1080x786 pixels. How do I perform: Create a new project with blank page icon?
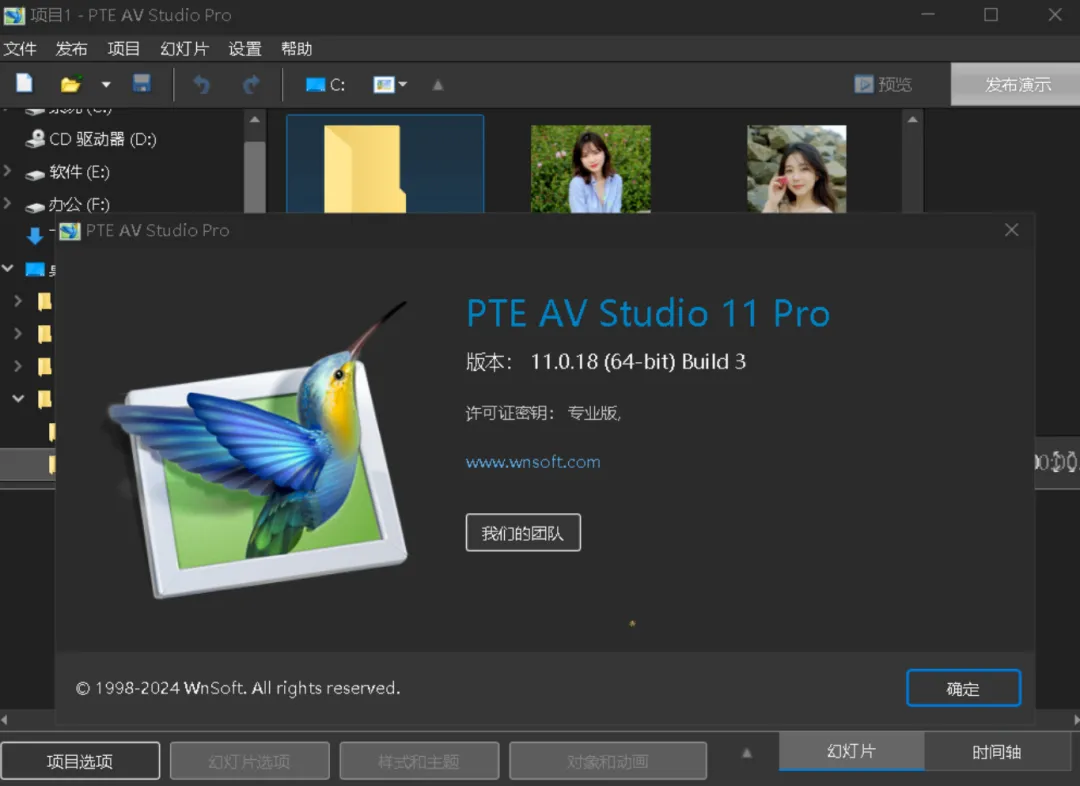pos(25,84)
